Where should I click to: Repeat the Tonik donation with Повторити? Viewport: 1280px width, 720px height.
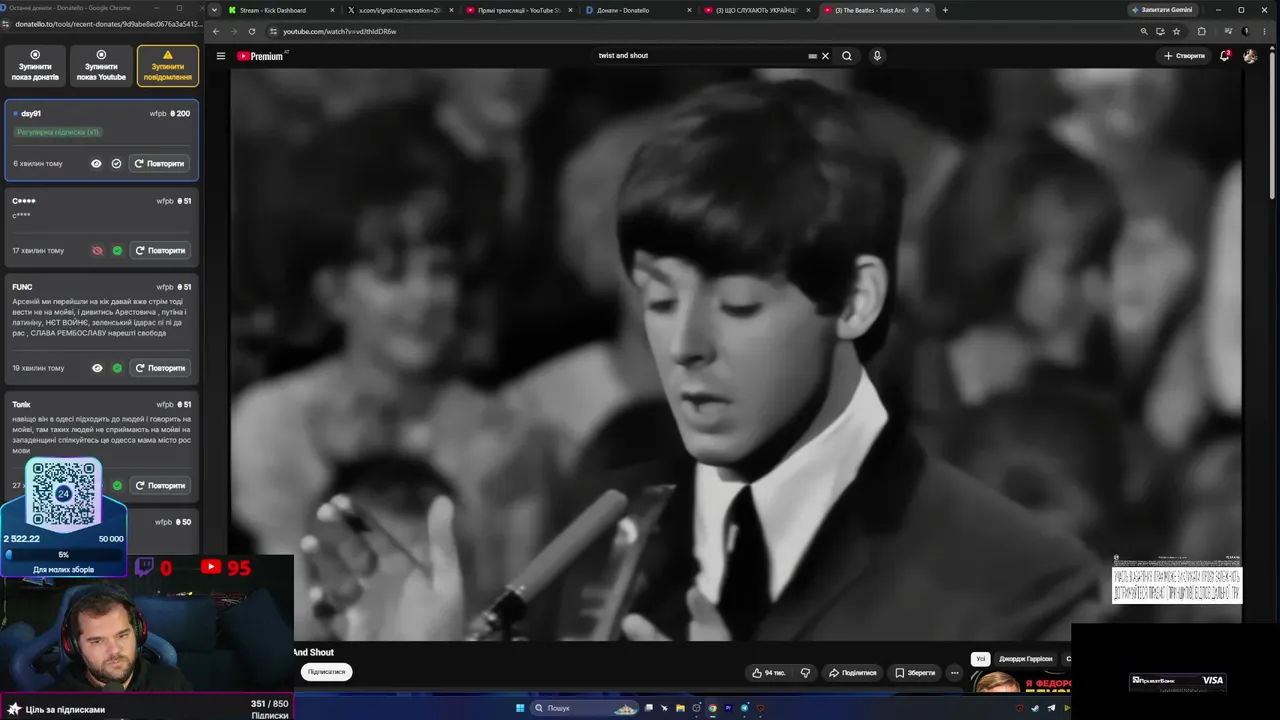point(160,485)
